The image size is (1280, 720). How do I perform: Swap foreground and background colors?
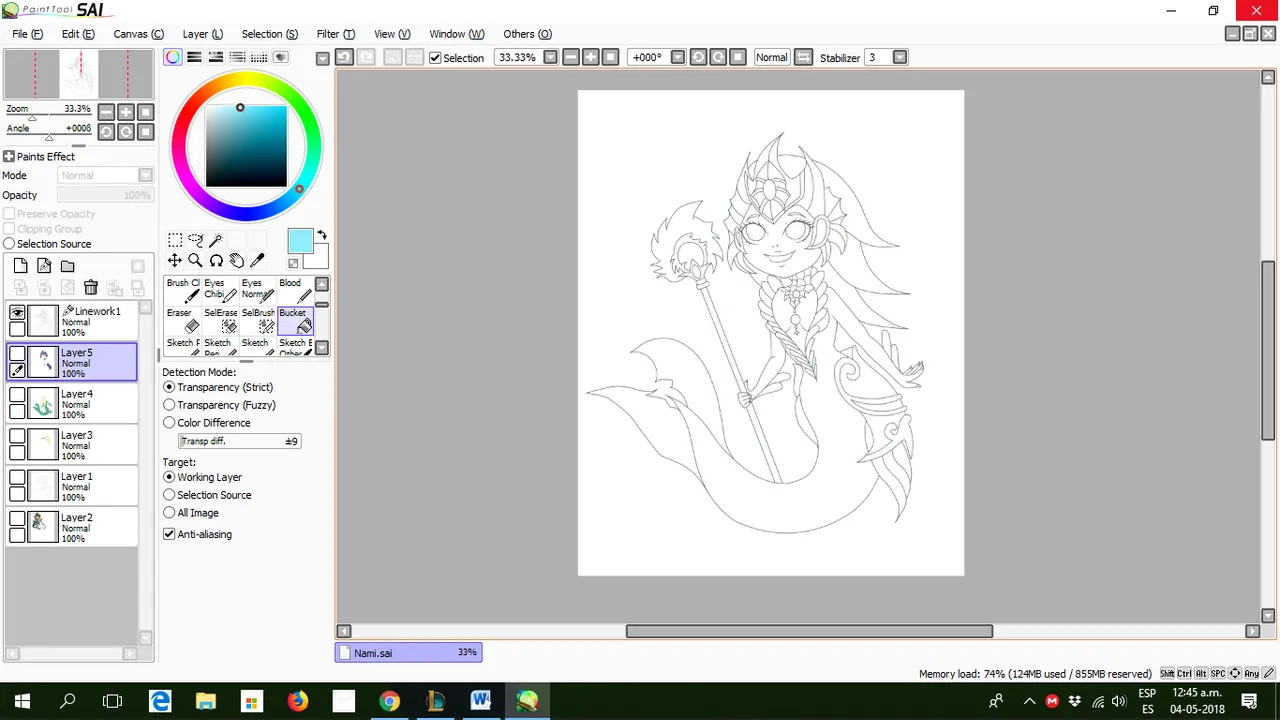point(322,235)
